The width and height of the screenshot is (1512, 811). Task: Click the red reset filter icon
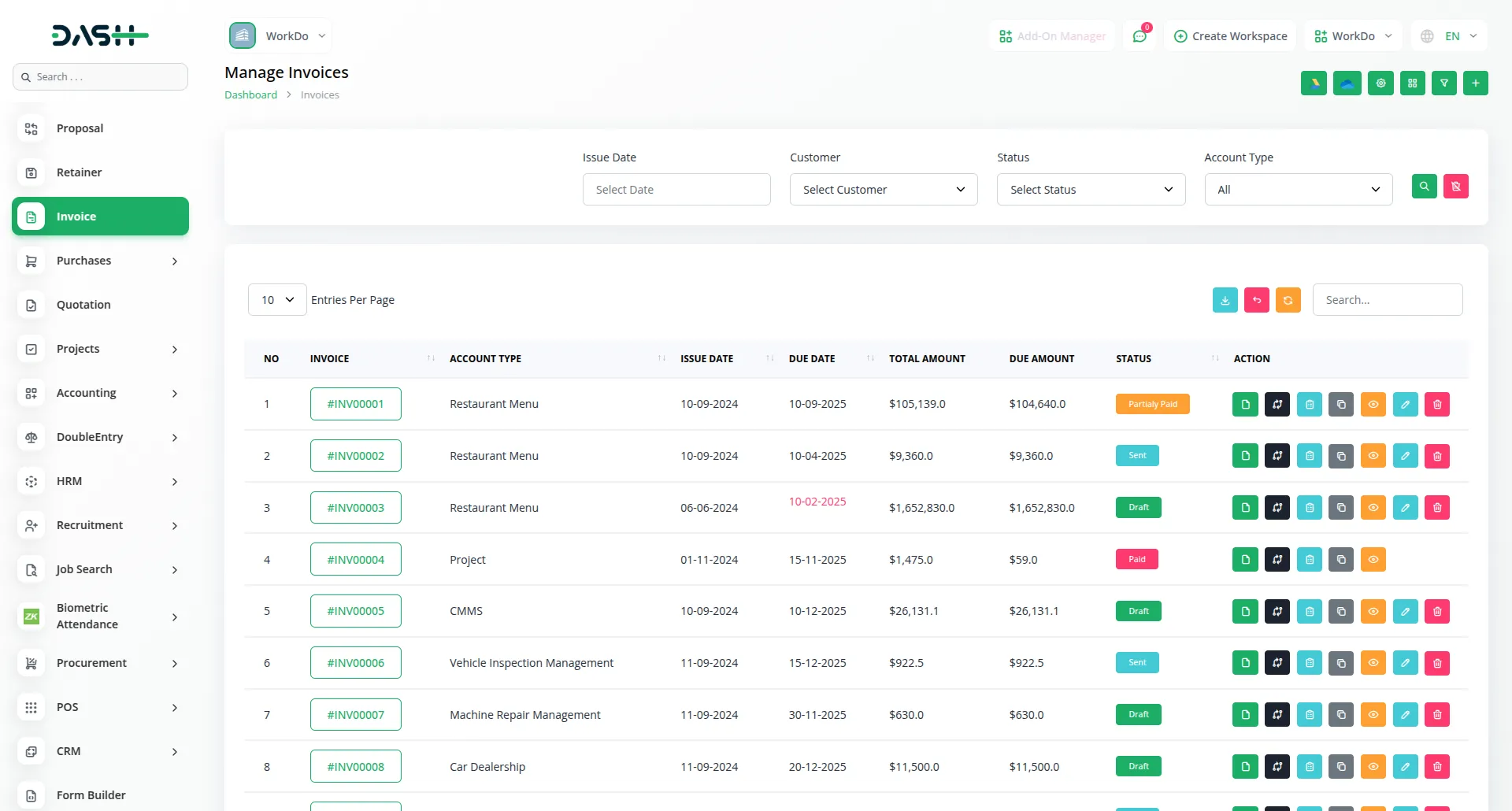click(x=1456, y=187)
